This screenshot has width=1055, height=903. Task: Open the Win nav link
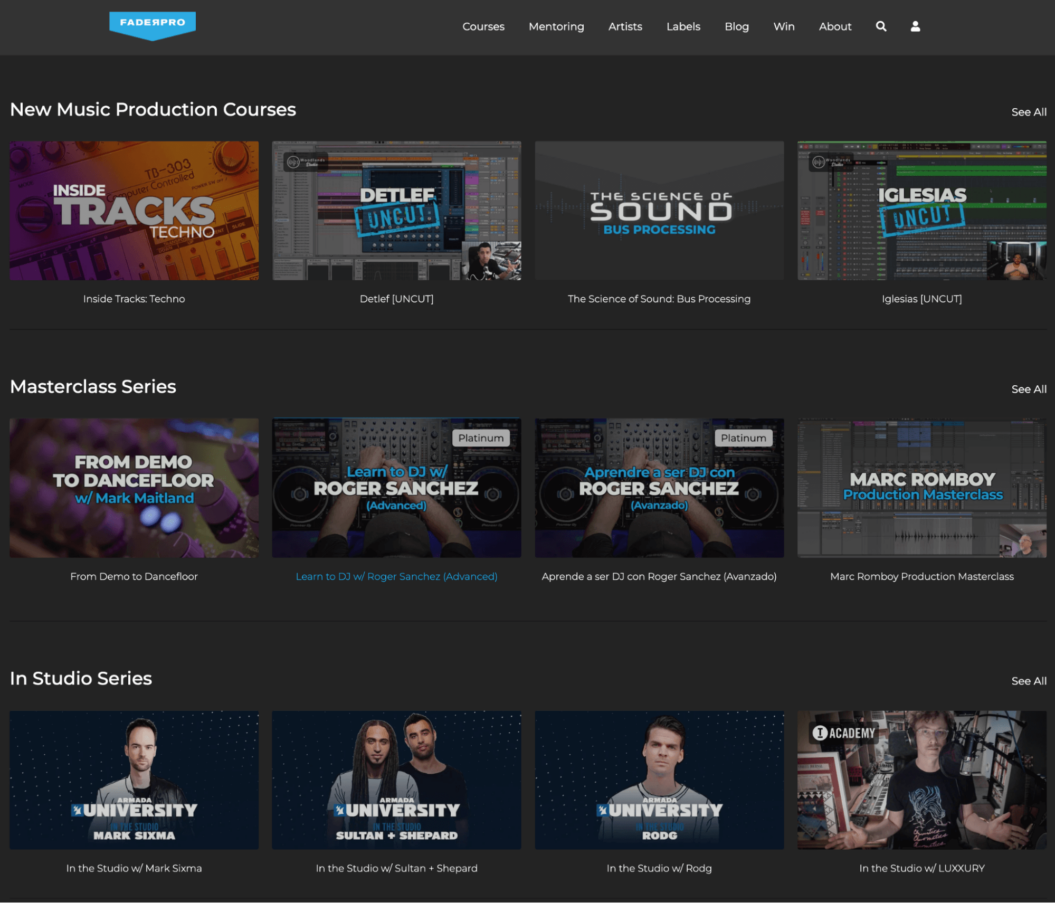point(784,26)
